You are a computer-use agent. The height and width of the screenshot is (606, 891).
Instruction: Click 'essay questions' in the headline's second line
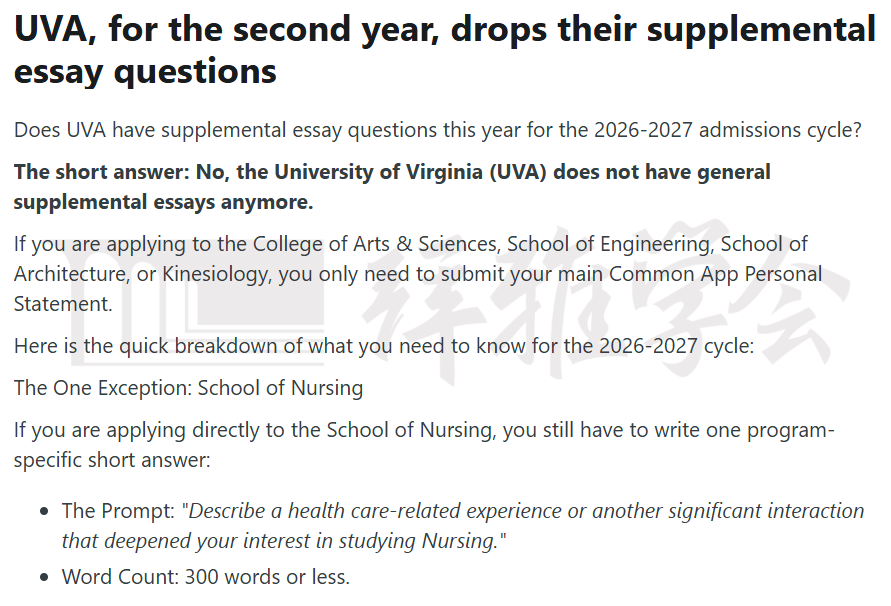click(145, 72)
